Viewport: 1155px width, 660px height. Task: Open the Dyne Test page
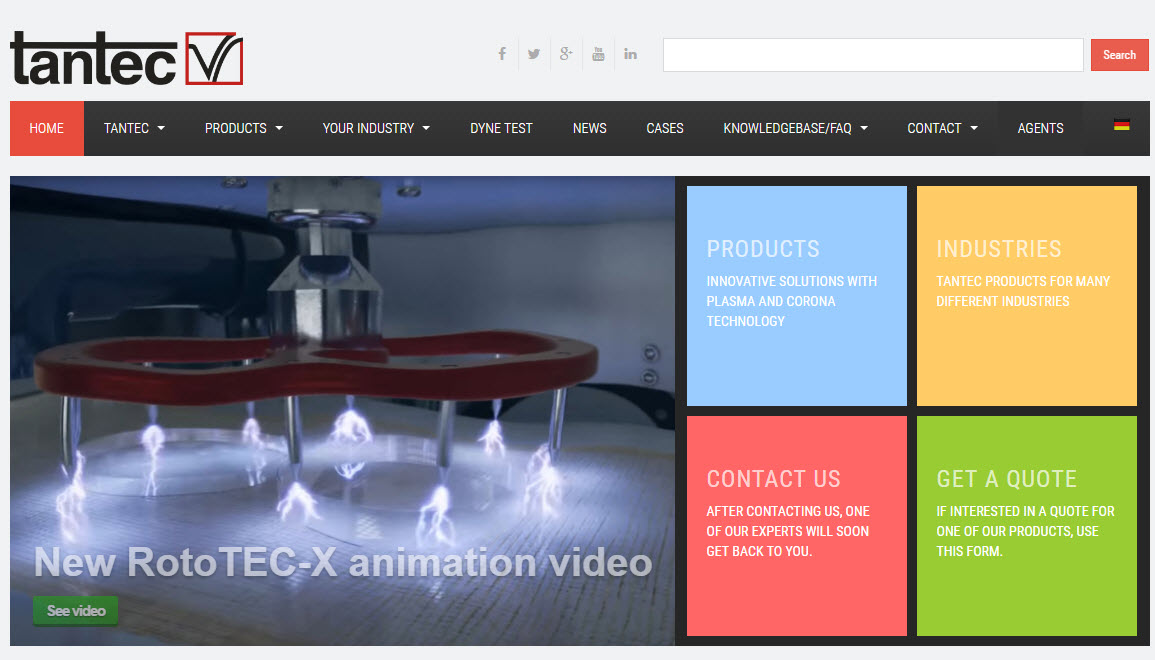tap(501, 128)
